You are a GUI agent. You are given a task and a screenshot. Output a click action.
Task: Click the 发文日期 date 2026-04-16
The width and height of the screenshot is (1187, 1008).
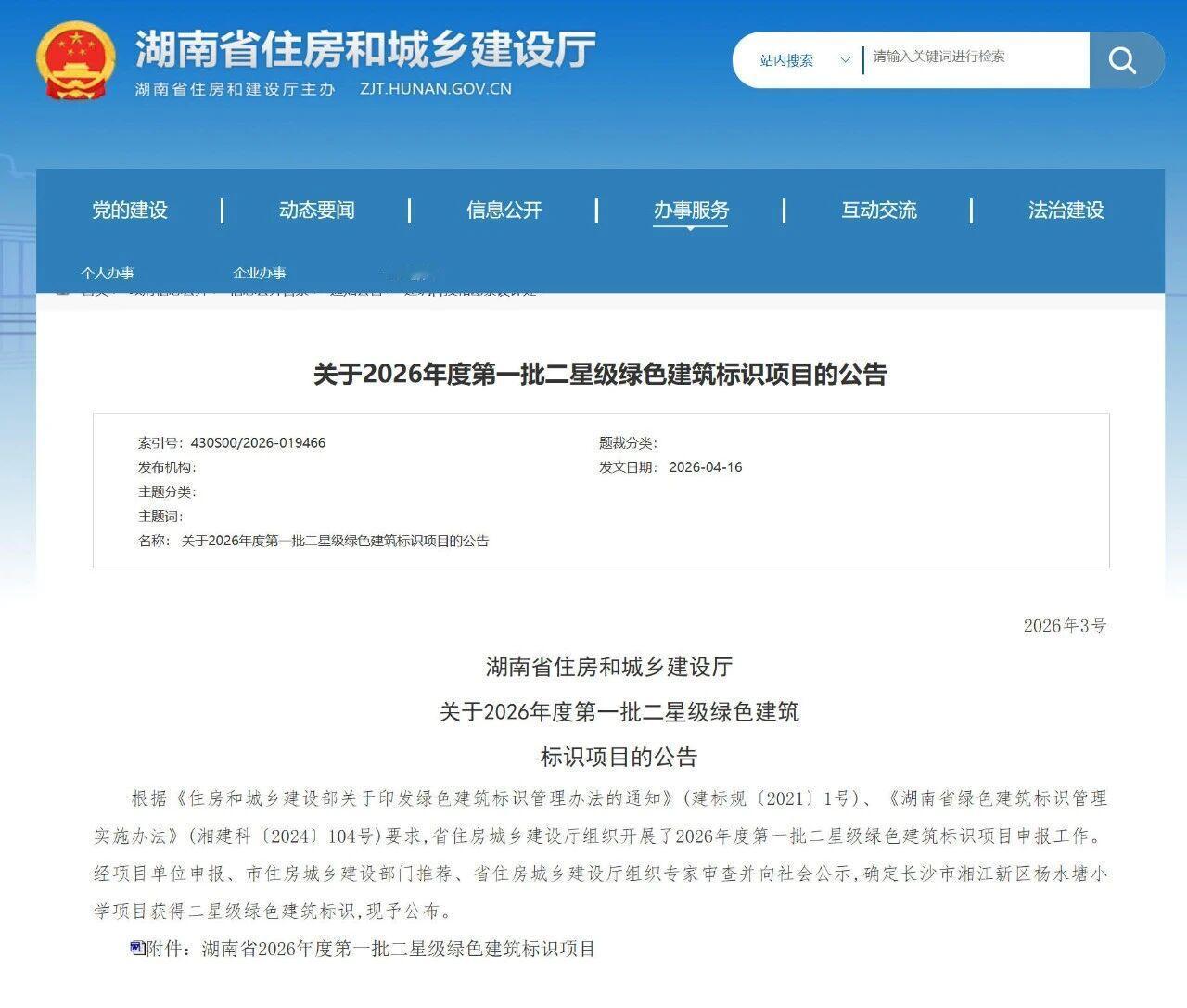(705, 467)
